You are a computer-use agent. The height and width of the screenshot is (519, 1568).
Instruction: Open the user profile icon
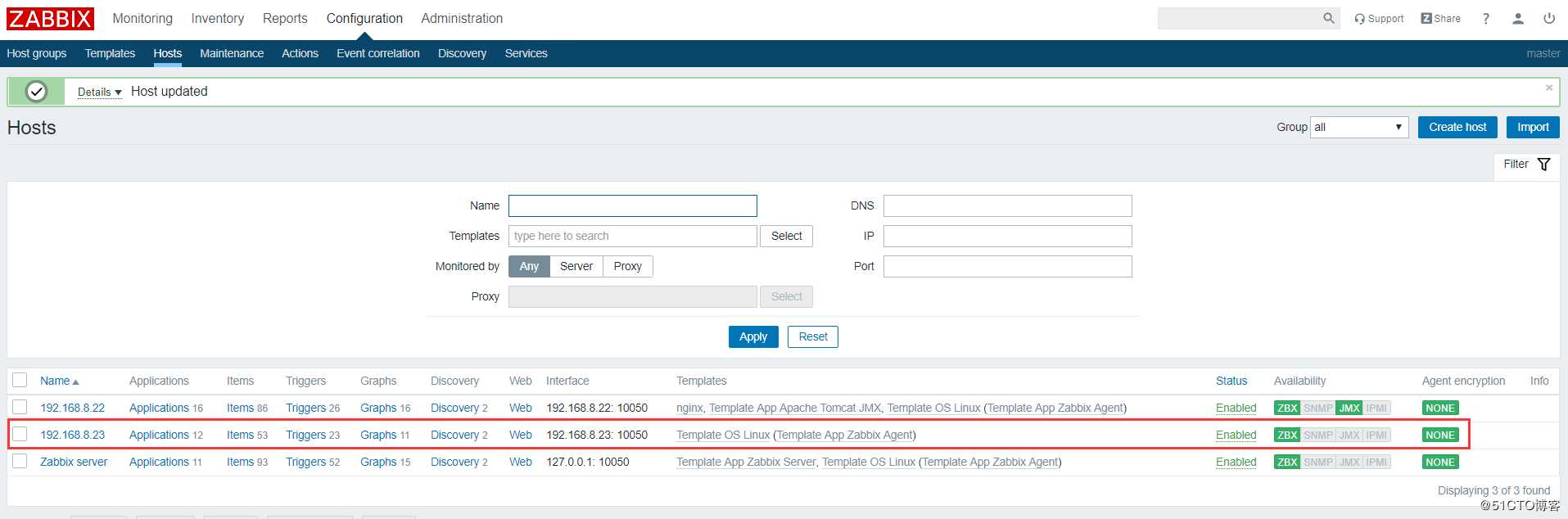1518,18
